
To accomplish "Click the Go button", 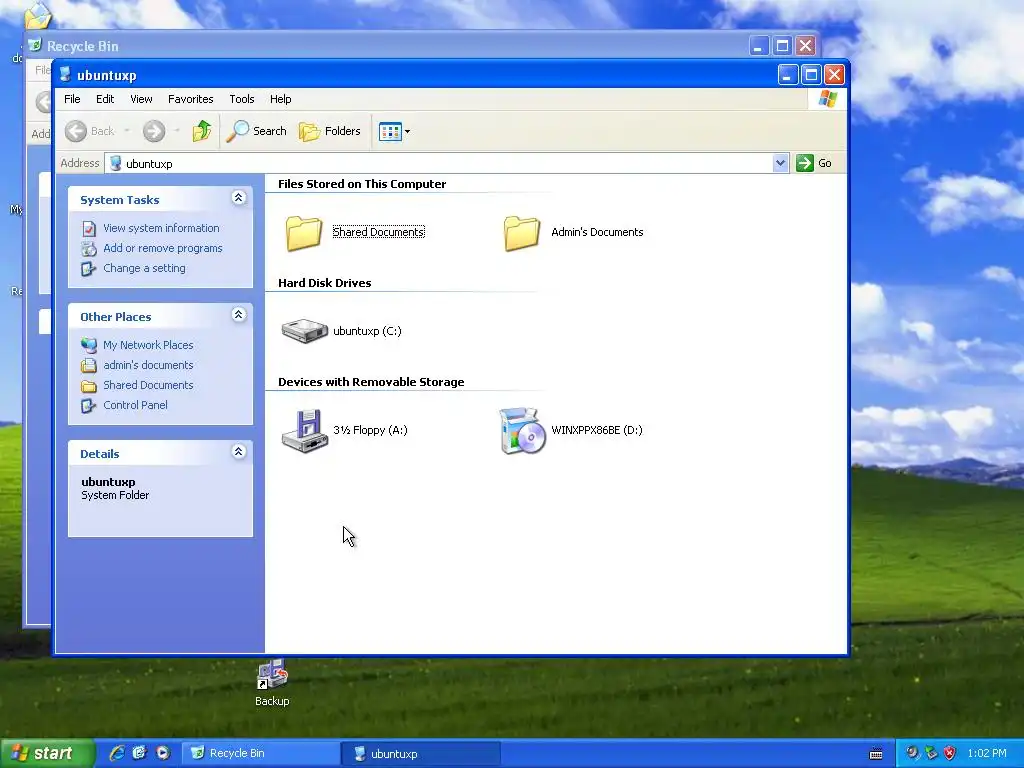I will (x=814, y=163).
